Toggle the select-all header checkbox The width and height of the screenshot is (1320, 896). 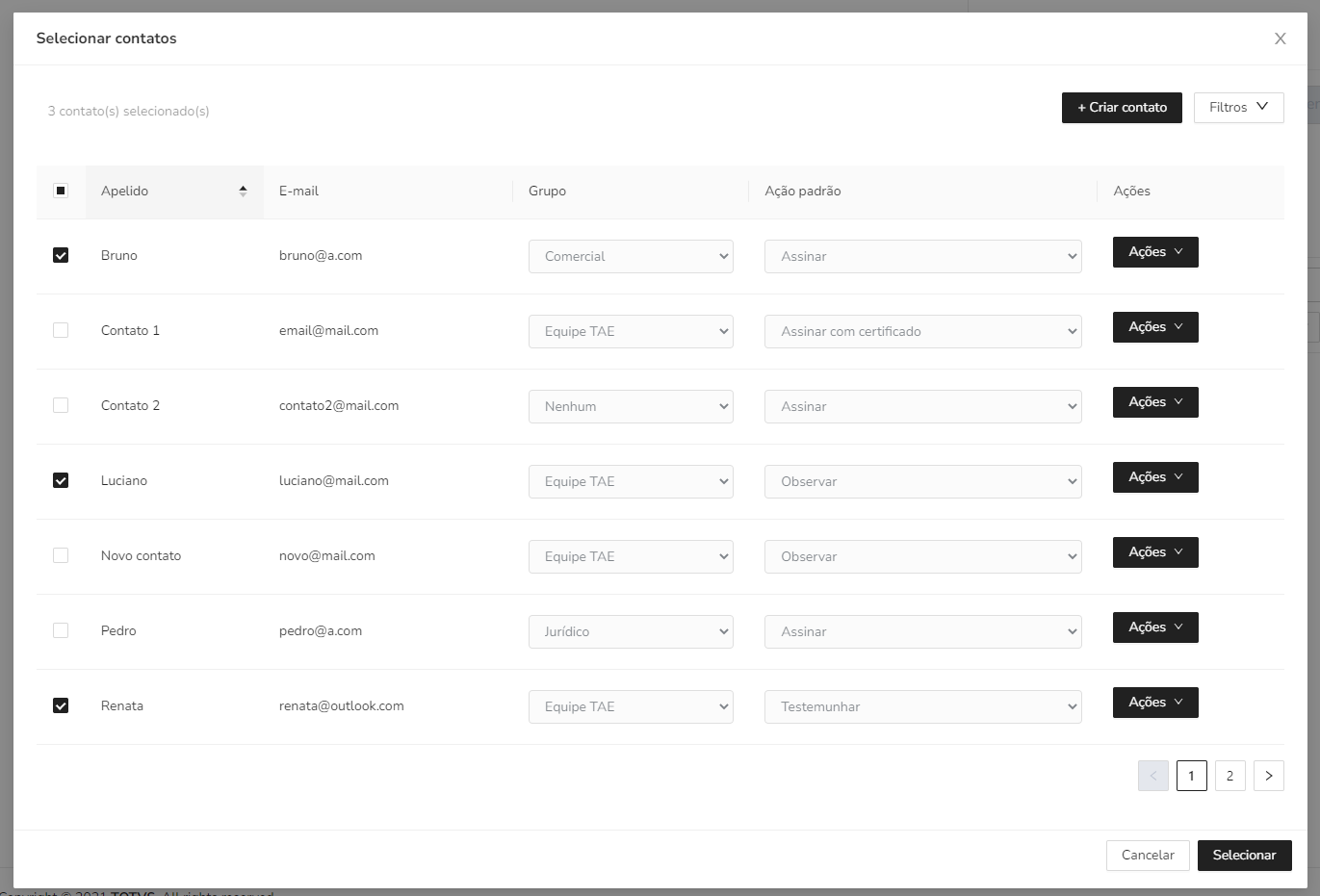[61, 192]
